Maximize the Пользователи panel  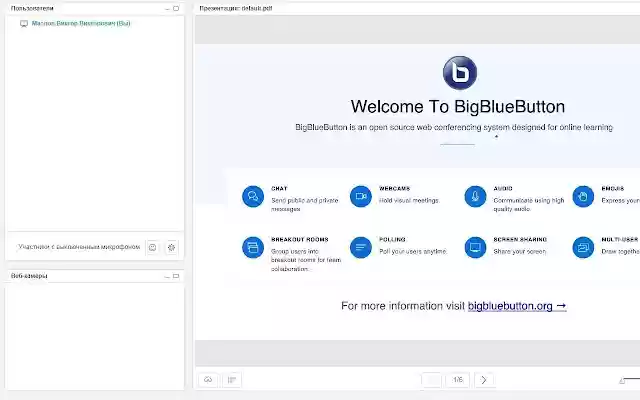[176, 9]
